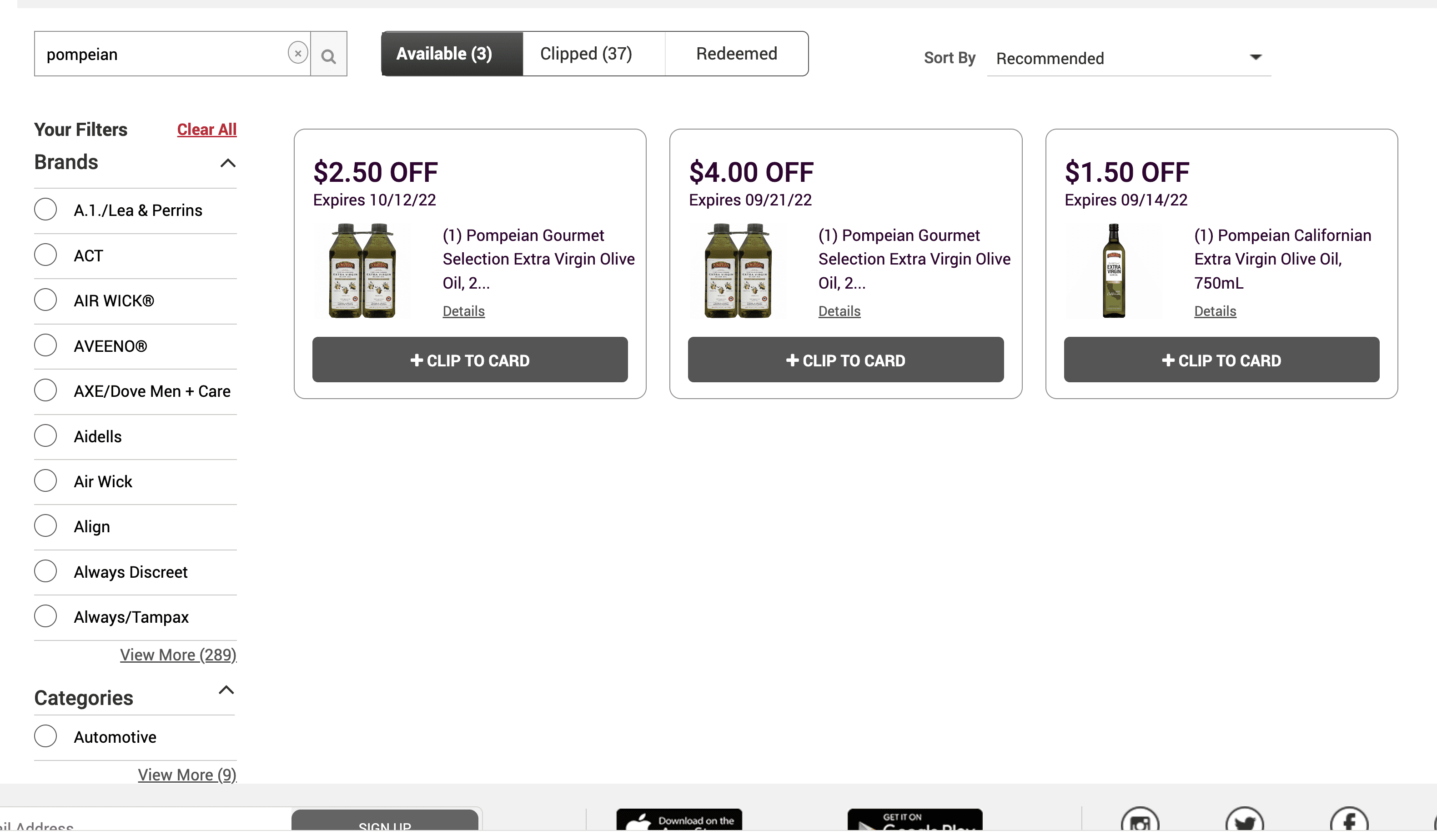
Task: Select the Air Wick brand filter
Action: 45,481
